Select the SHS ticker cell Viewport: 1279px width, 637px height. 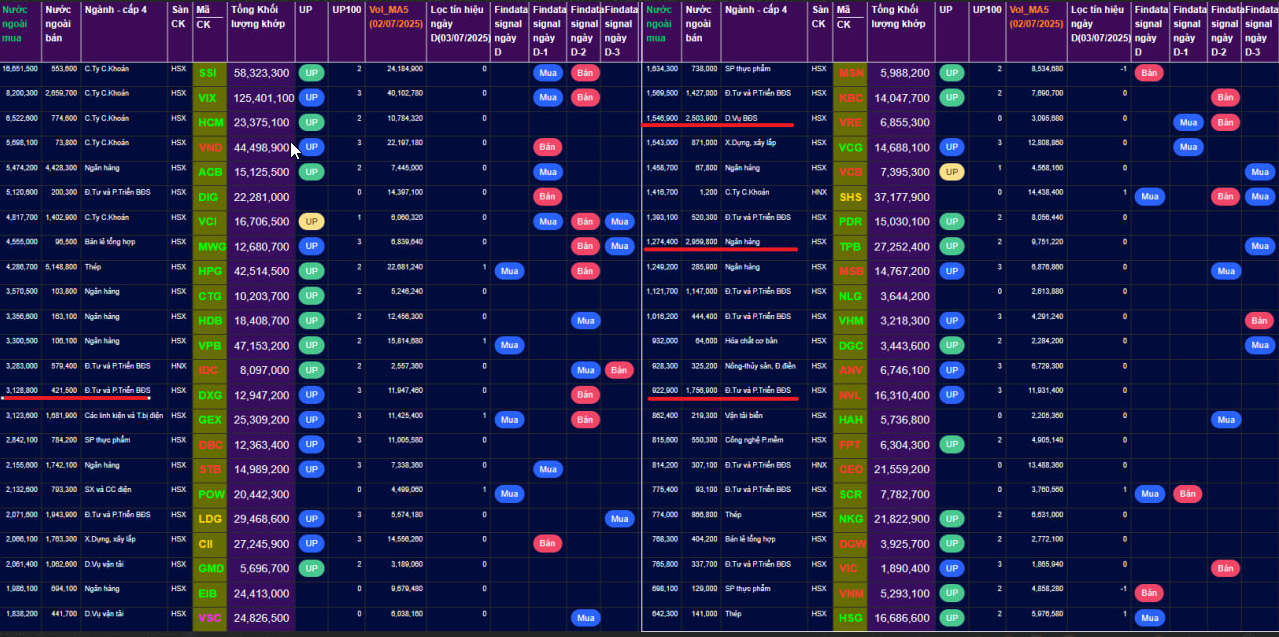[x=850, y=197]
